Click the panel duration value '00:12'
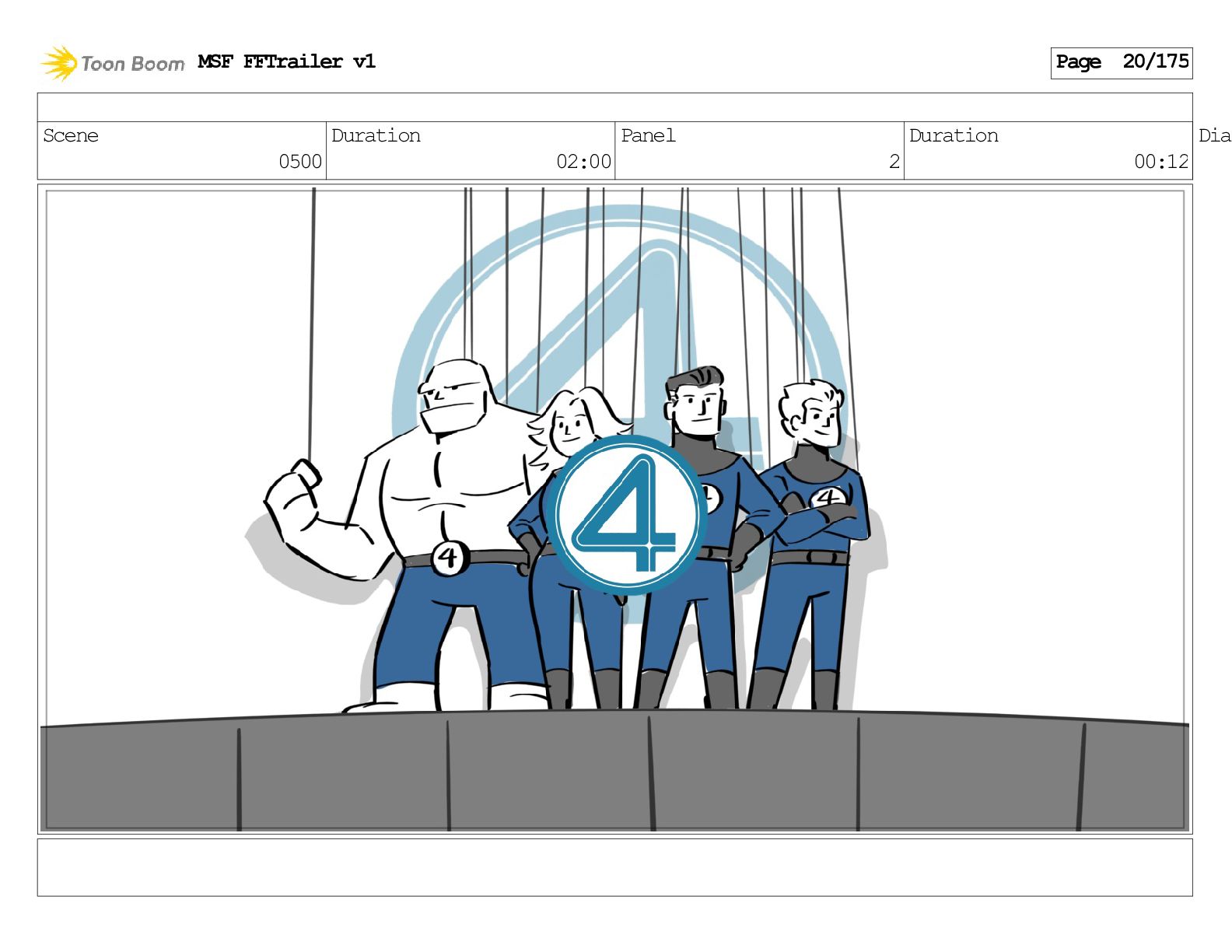This screenshot has width=1232, height=952. [x=1161, y=161]
